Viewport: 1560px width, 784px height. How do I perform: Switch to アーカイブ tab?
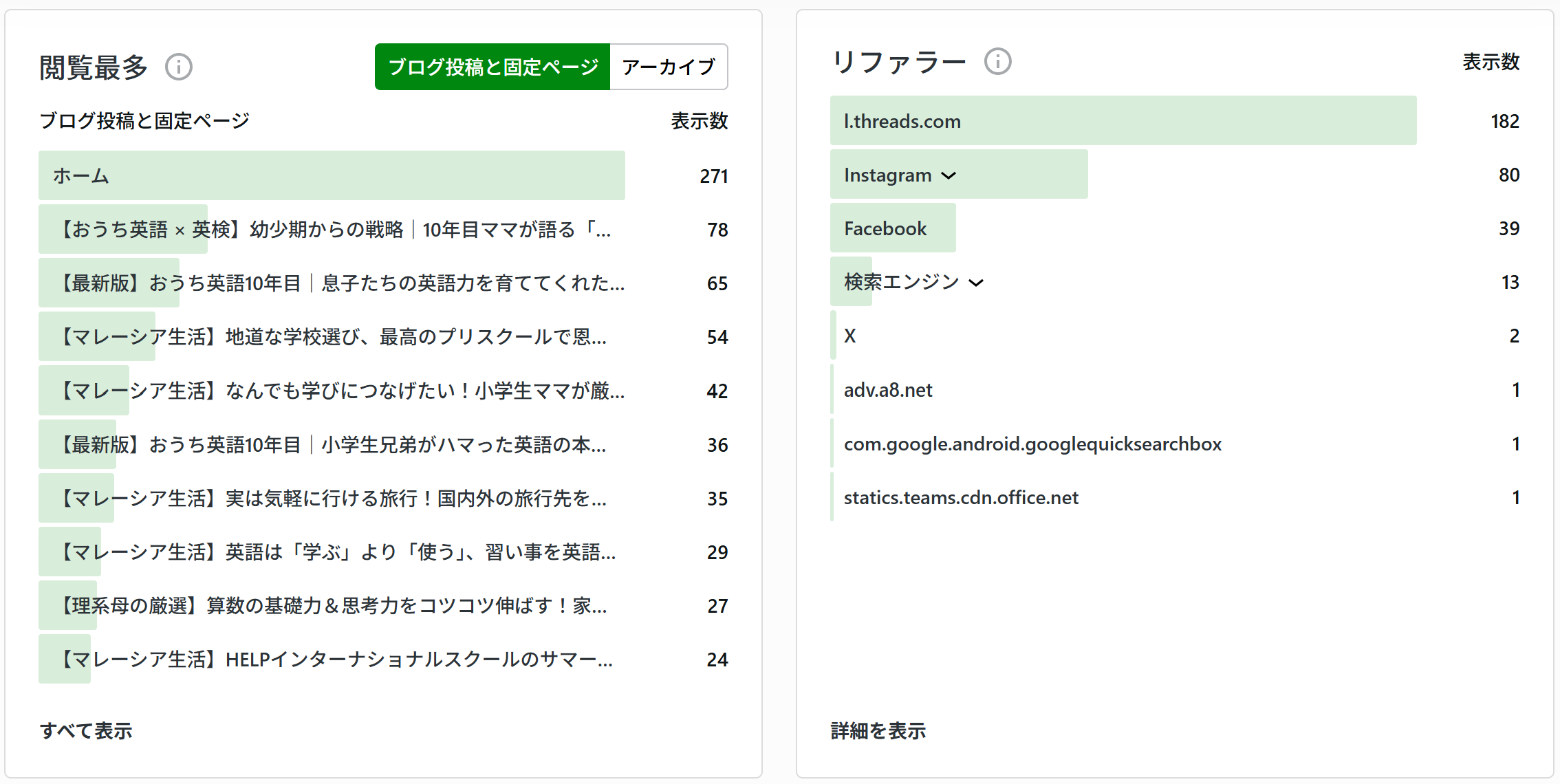(668, 67)
